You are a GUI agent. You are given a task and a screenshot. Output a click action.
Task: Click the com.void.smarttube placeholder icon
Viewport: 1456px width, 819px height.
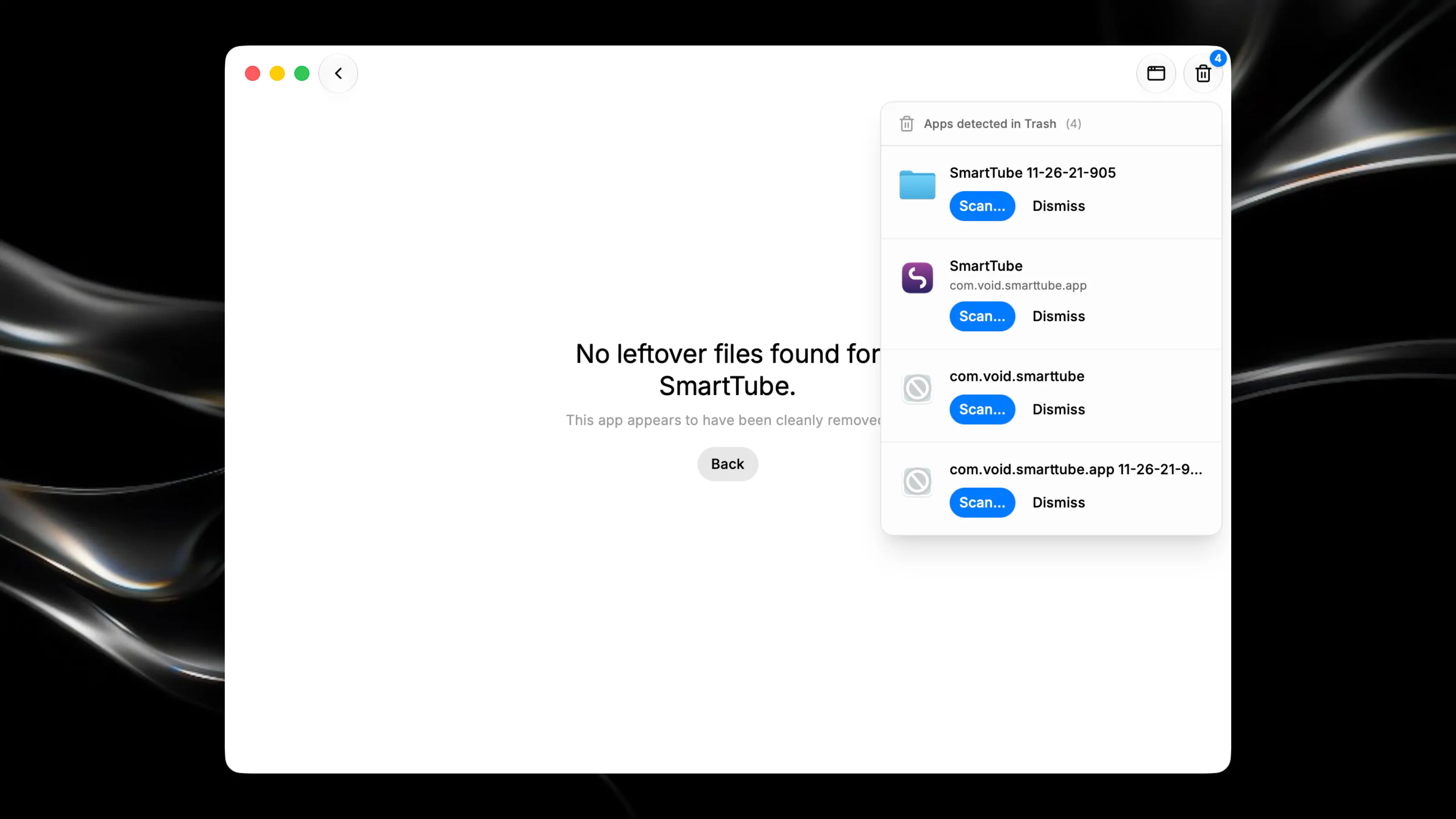917,388
